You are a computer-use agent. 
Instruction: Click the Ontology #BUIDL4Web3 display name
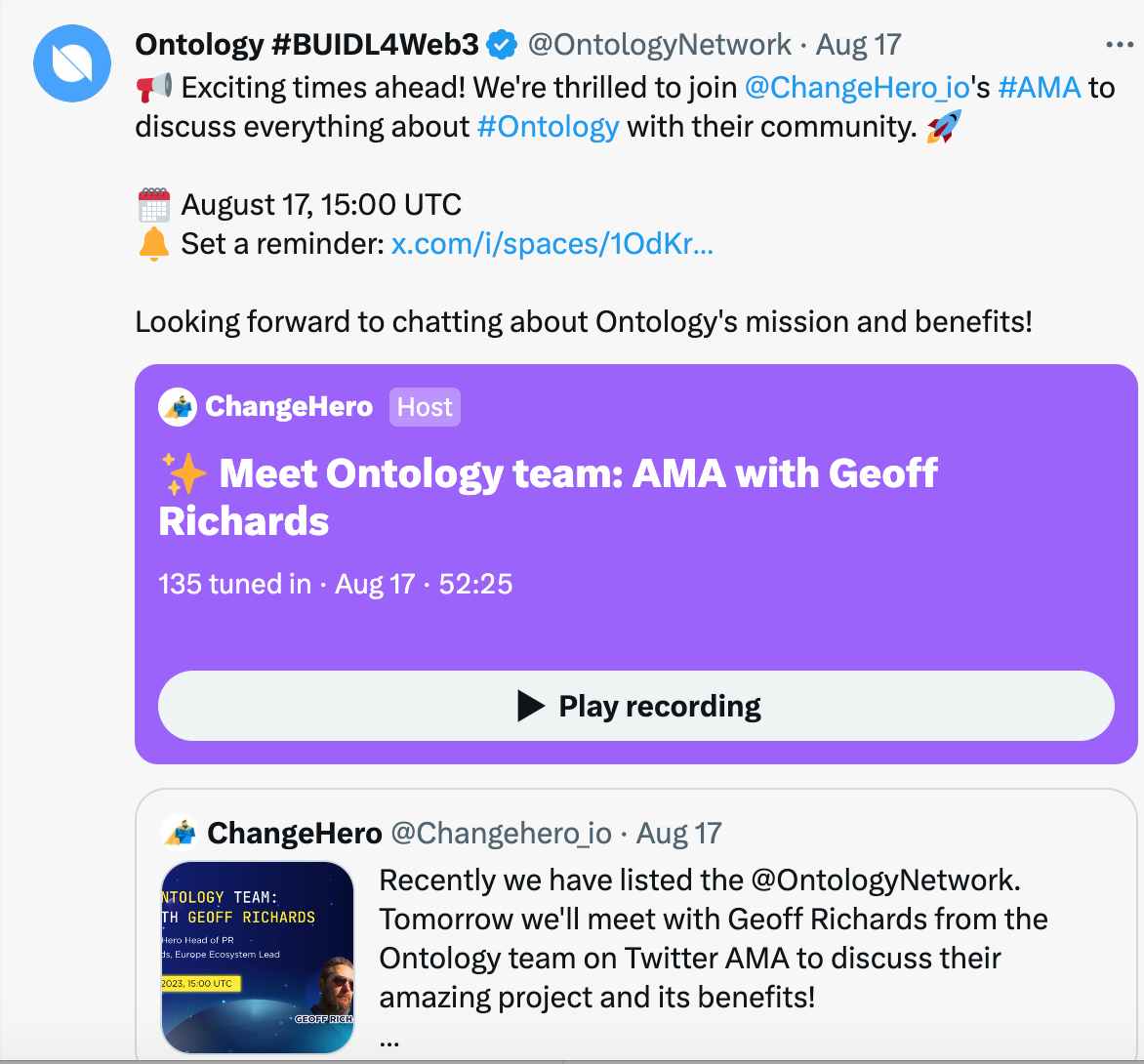[307, 44]
